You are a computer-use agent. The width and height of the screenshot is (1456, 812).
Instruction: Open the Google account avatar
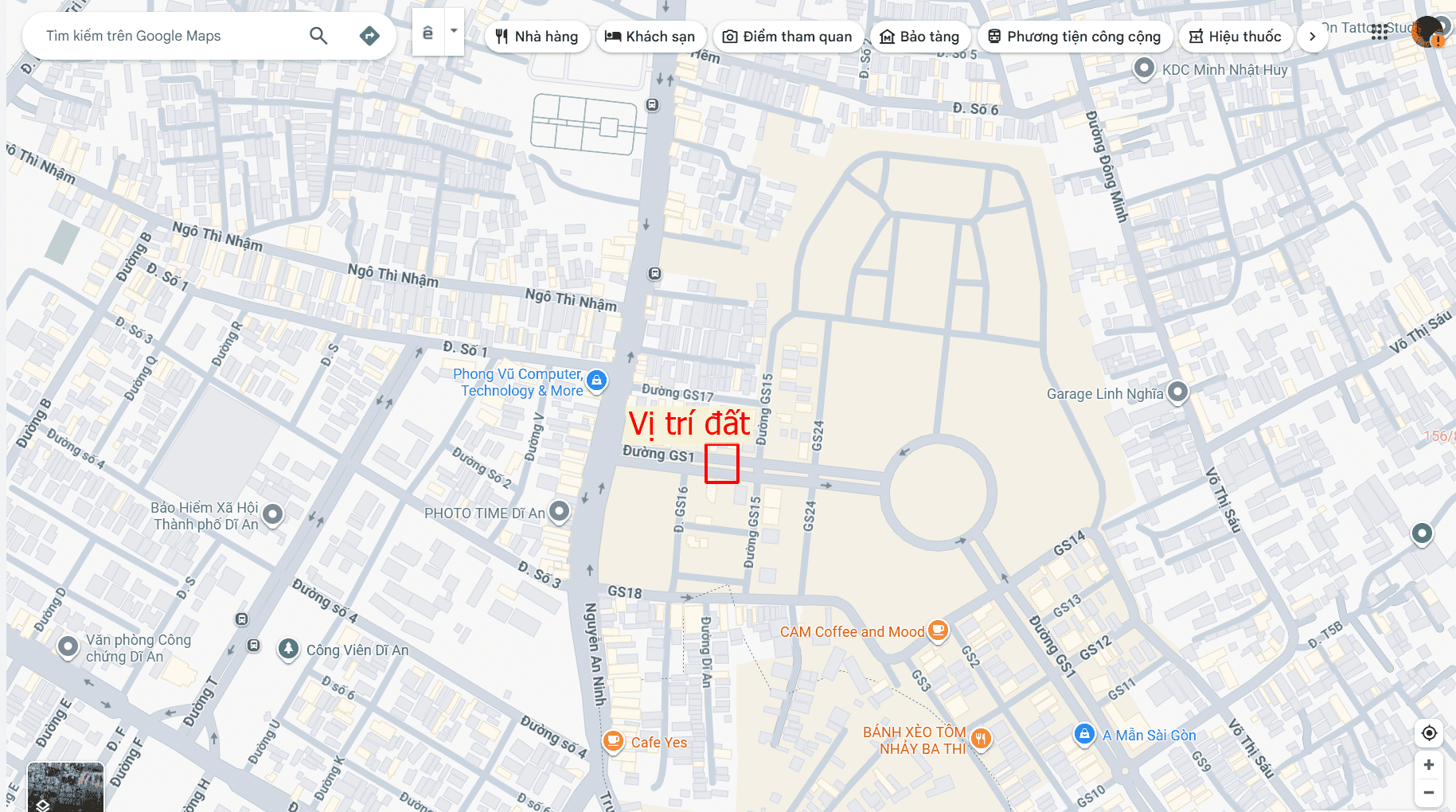1427,32
